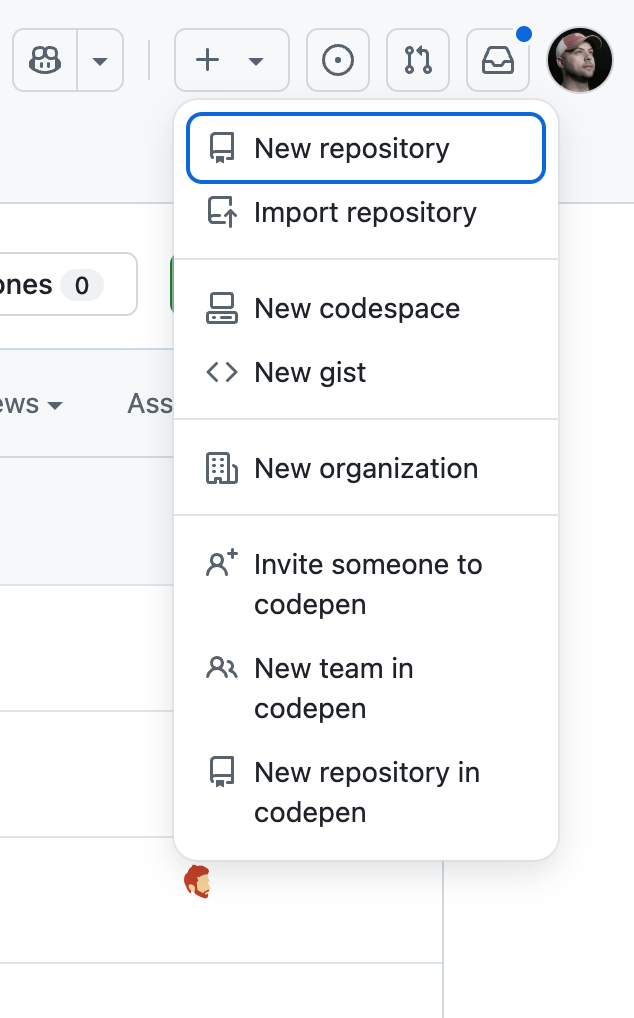Image resolution: width=634 pixels, height=1018 pixels.
Task: Select the New organization text label
Action: tap(366, 469)
